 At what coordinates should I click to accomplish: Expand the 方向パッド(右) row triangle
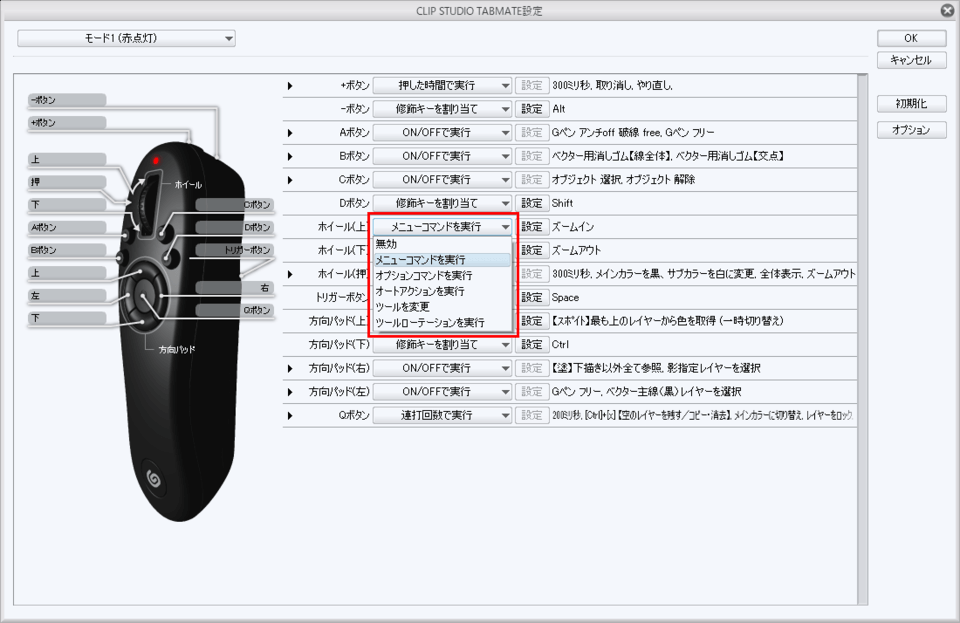tap(290, 368)
